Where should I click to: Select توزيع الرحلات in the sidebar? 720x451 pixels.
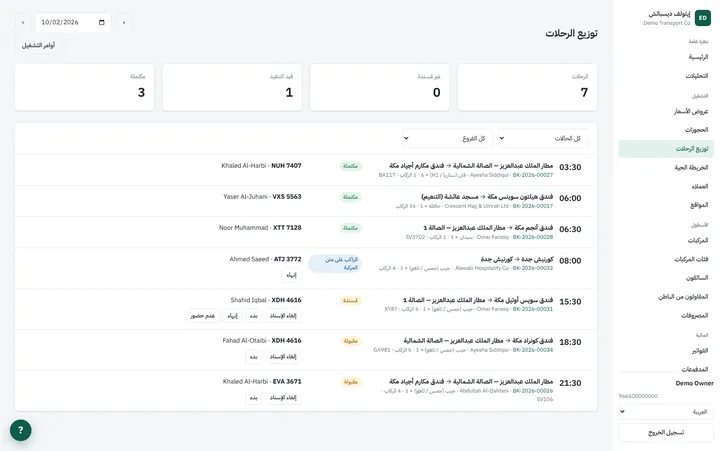click(x=666, y=149)
